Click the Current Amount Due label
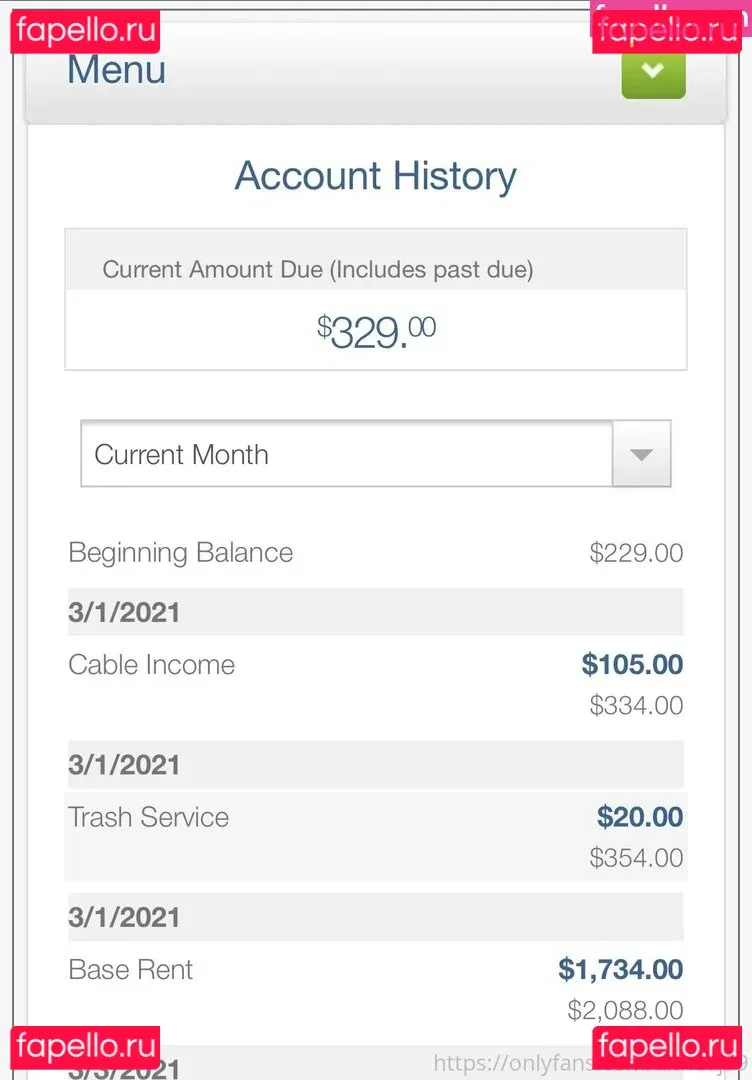752x1080 pixels. point(318,269)
